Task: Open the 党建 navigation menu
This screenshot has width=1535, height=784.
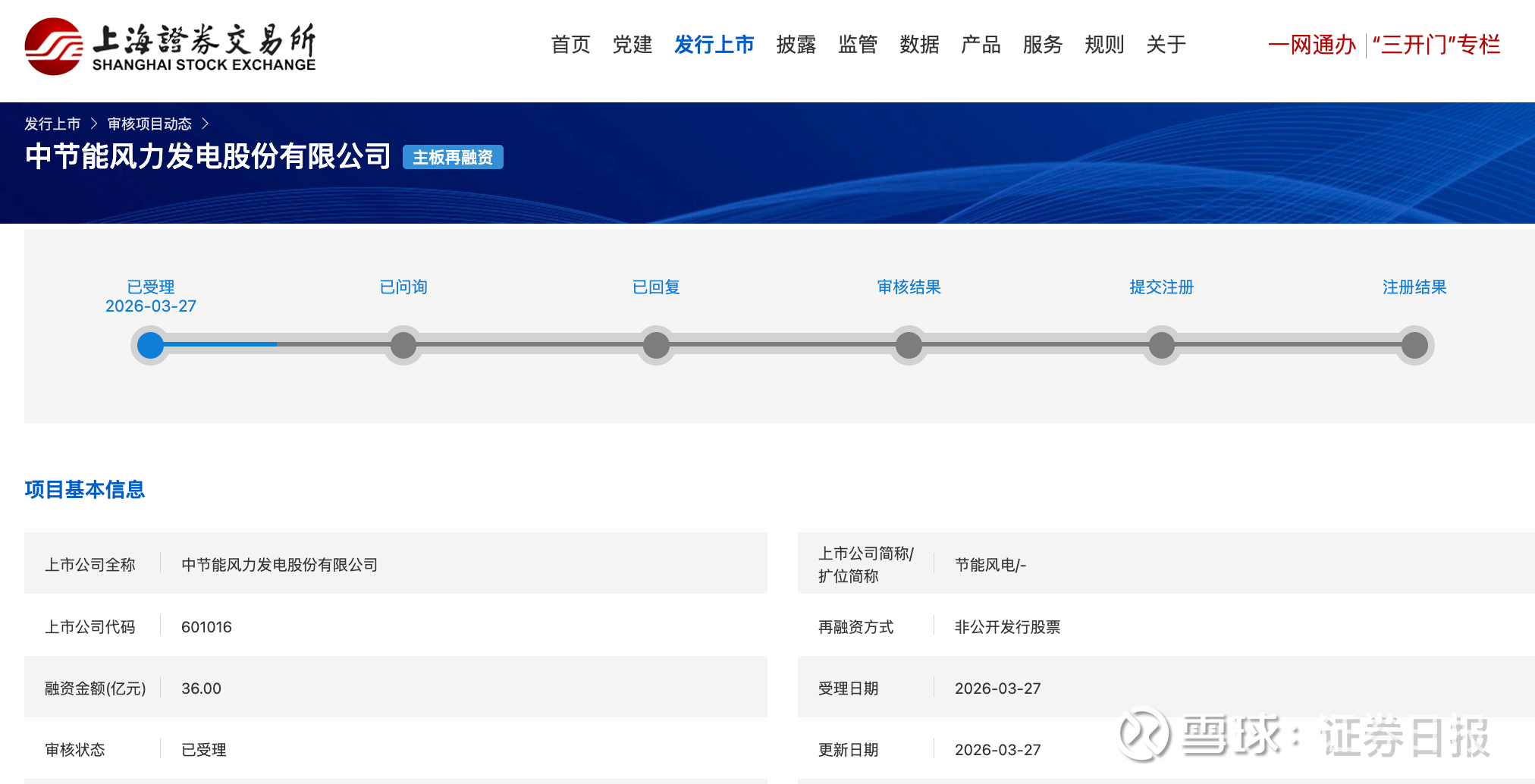Action: coord(633,45)
